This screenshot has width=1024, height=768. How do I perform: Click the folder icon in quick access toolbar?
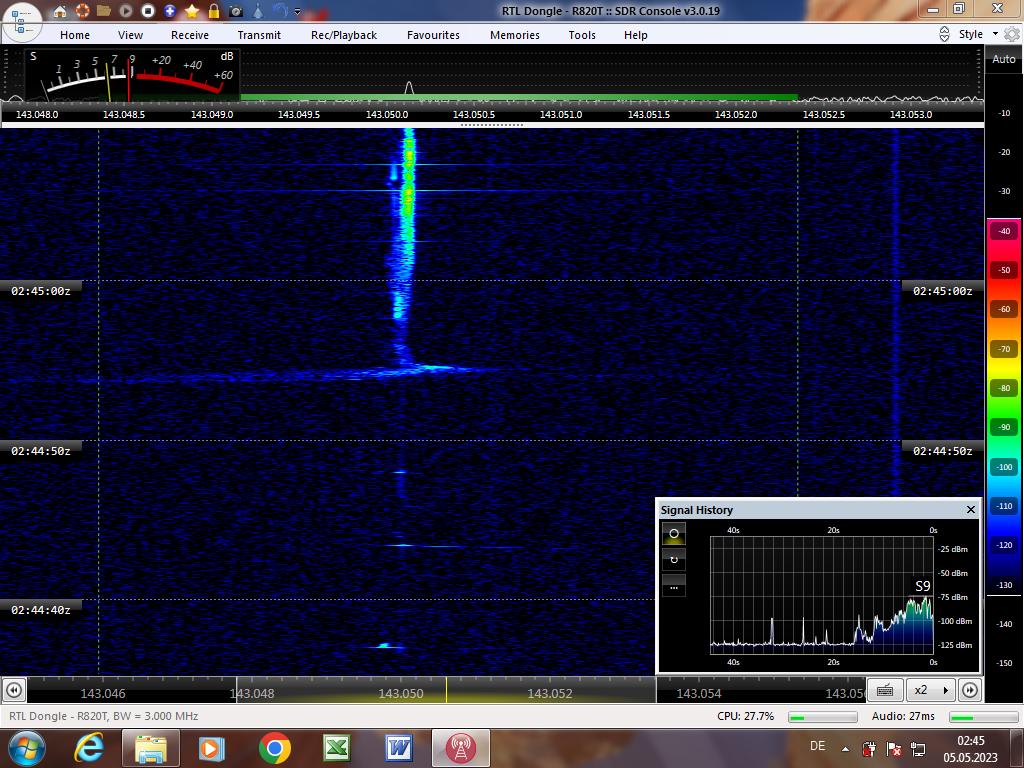coord(103,11)
